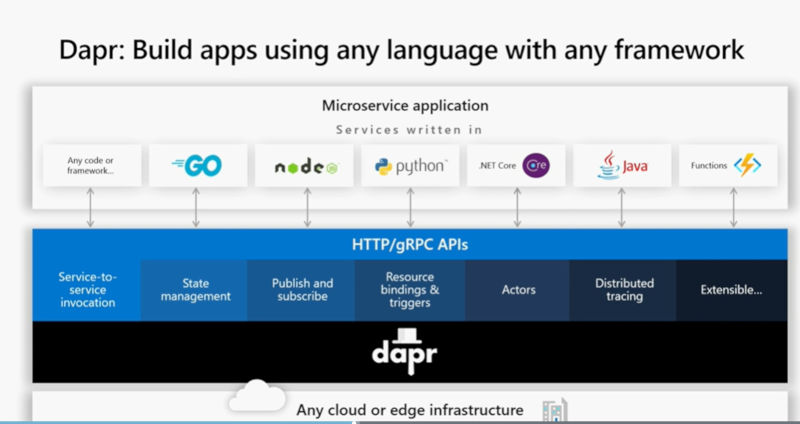Click the Microservice application heading
This screenshot has width=800, height=424.
(x=405, y=106)
